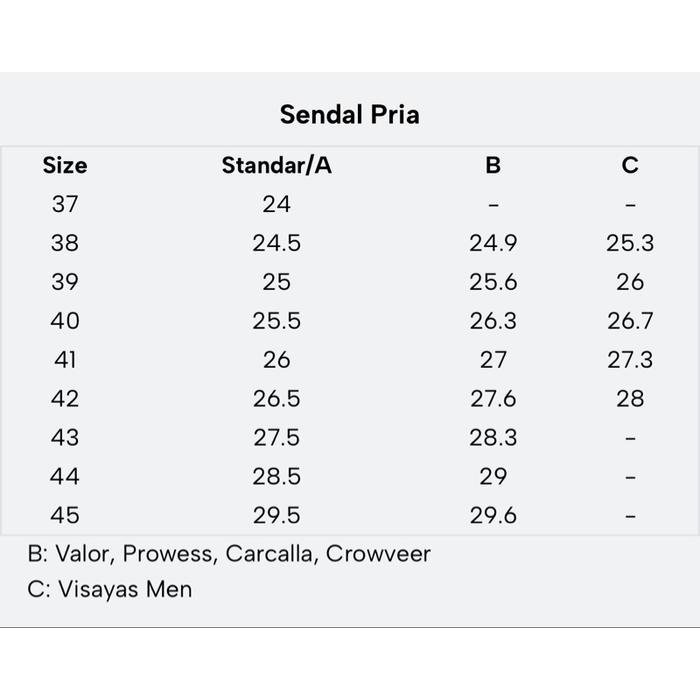Click the footnote listing Valor, Prowess, Carcalla, Crowveer
Image resolution: width=700 pixels, height=700 pixels.
coord(229,553)
